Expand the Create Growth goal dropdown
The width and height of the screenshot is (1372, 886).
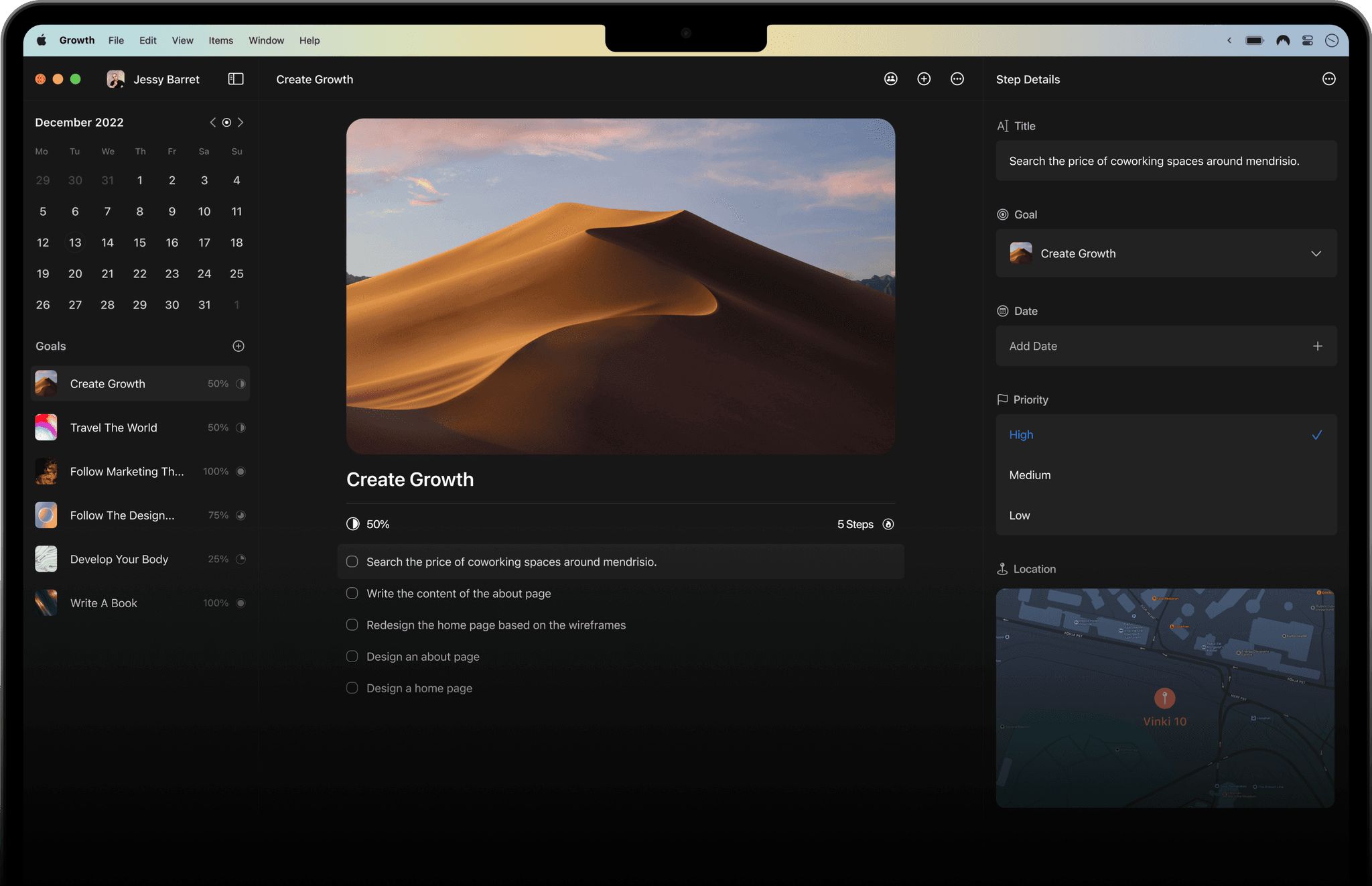click(x=1316, y=253)
